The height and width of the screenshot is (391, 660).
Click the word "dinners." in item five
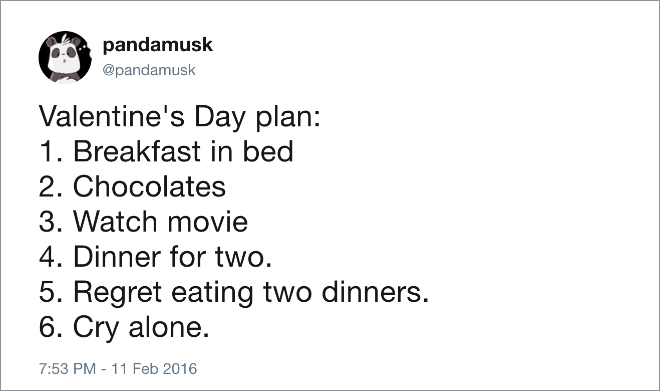click(375, 292)
